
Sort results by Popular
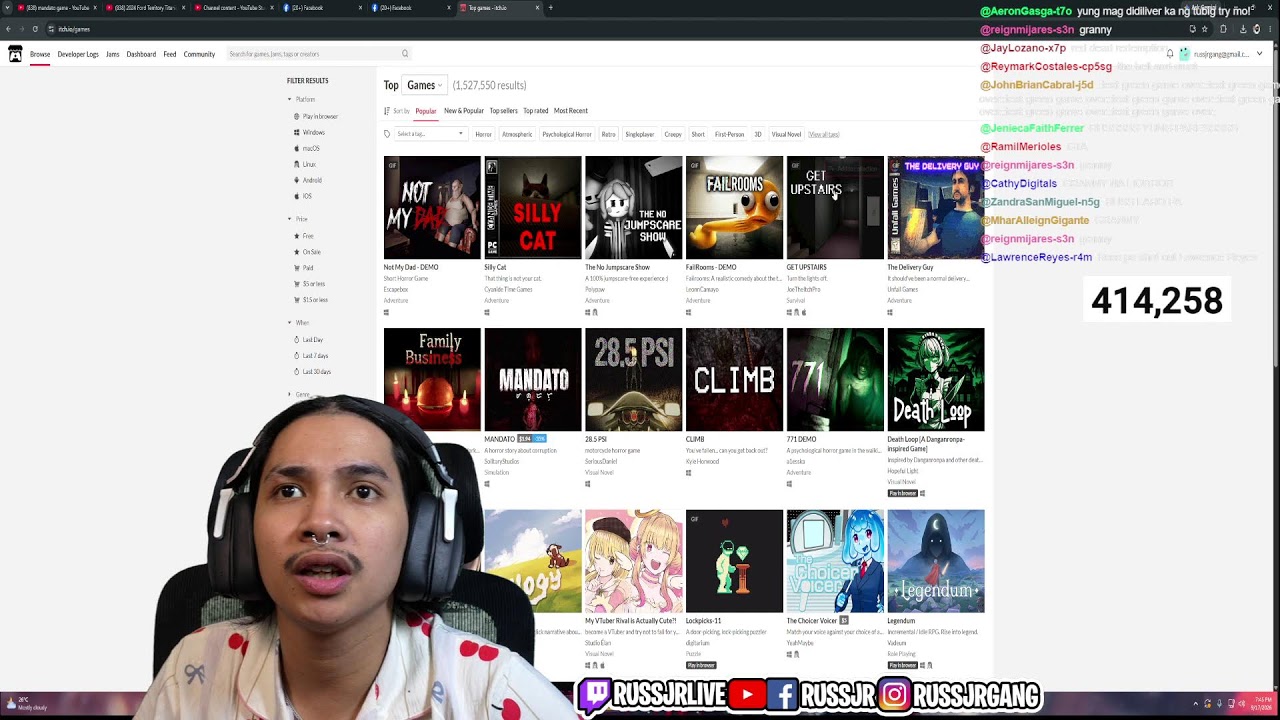tap(426, 111)
